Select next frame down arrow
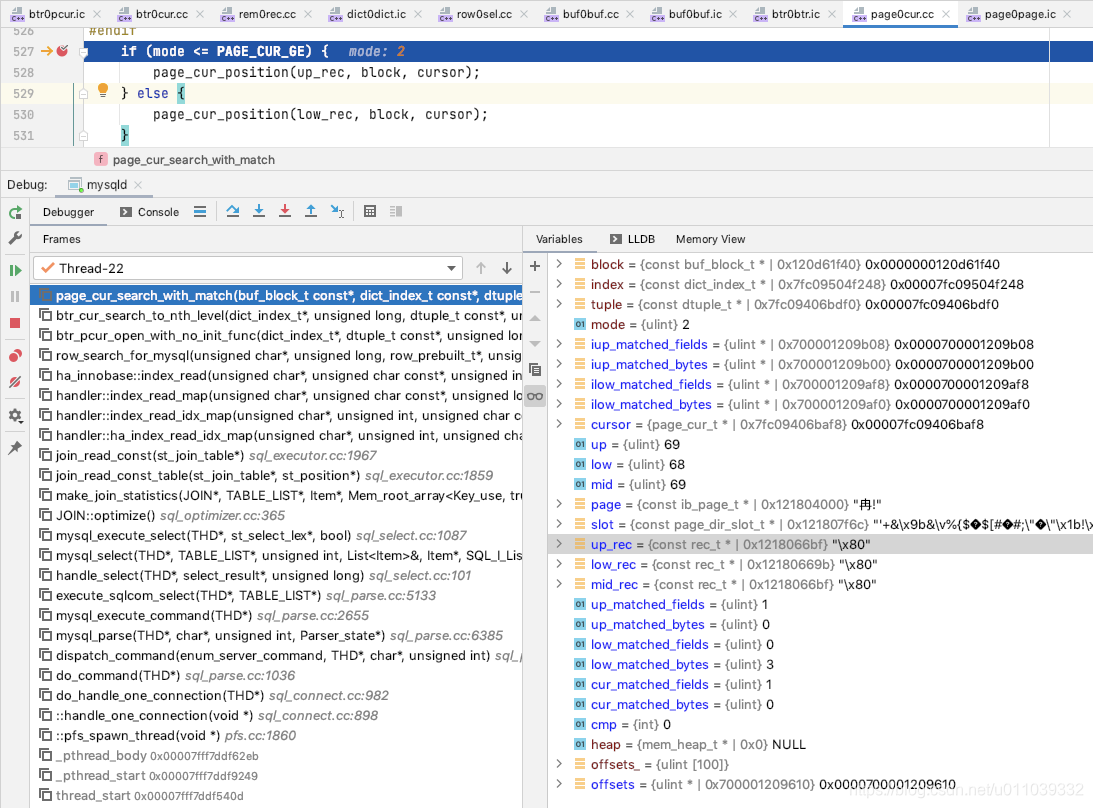Screen dimensions: 1093x808 click(507, 268)
